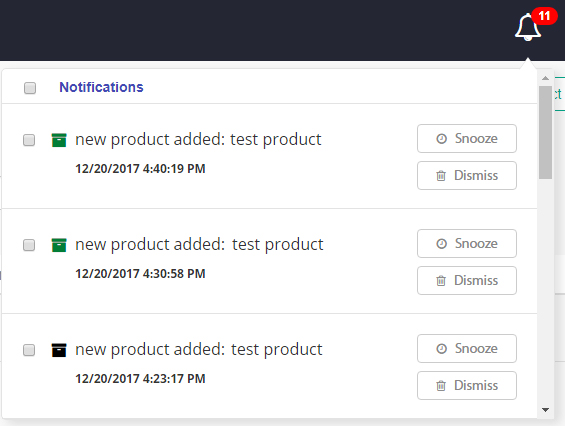Click the red 11 notification badge
Screen dimensions: 565x426
[x=544, y=16]
